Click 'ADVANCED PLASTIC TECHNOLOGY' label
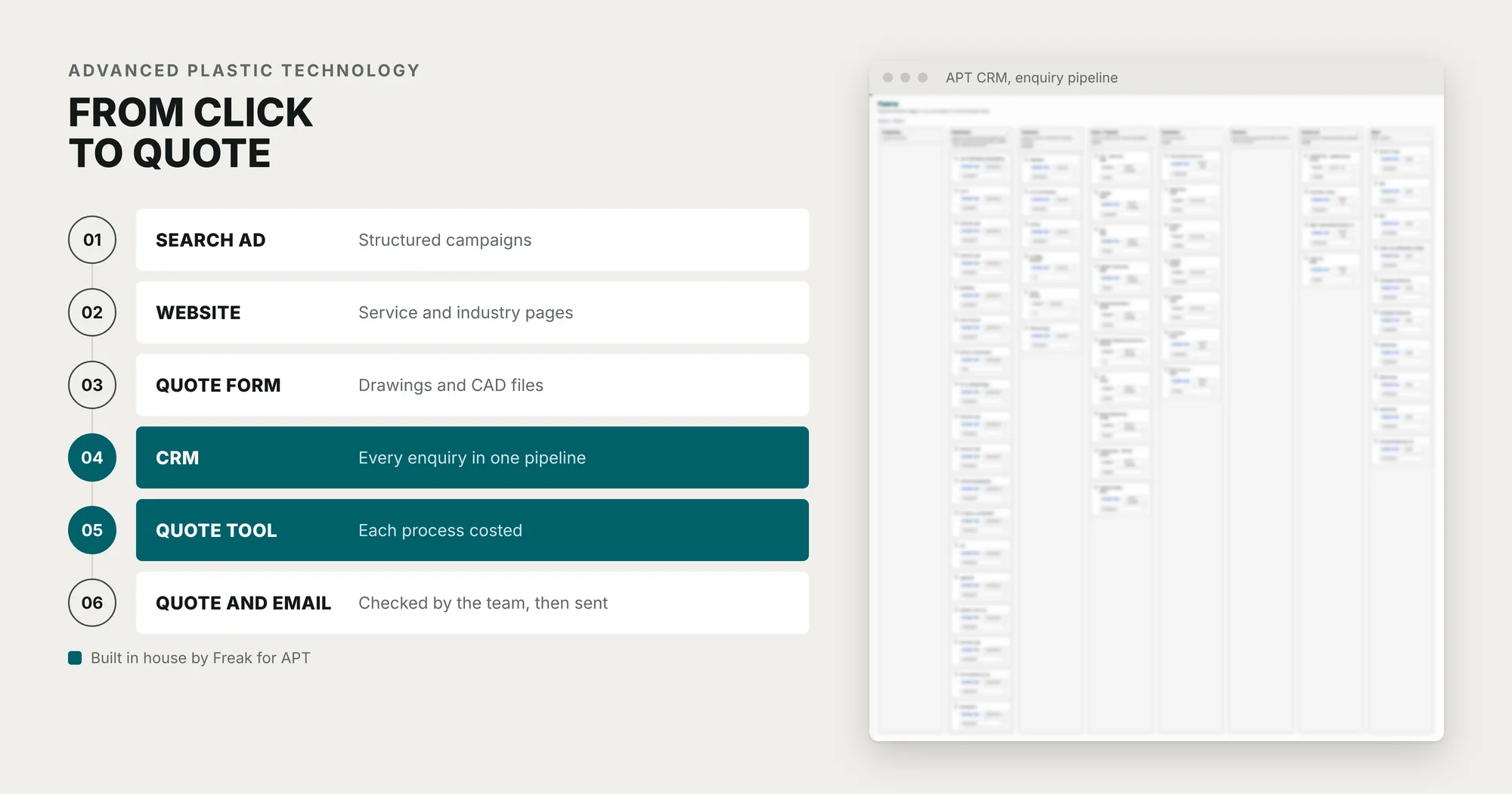The width and height of the screenshot is (1512, 794). pyautogui.click(x=244, y=70)
